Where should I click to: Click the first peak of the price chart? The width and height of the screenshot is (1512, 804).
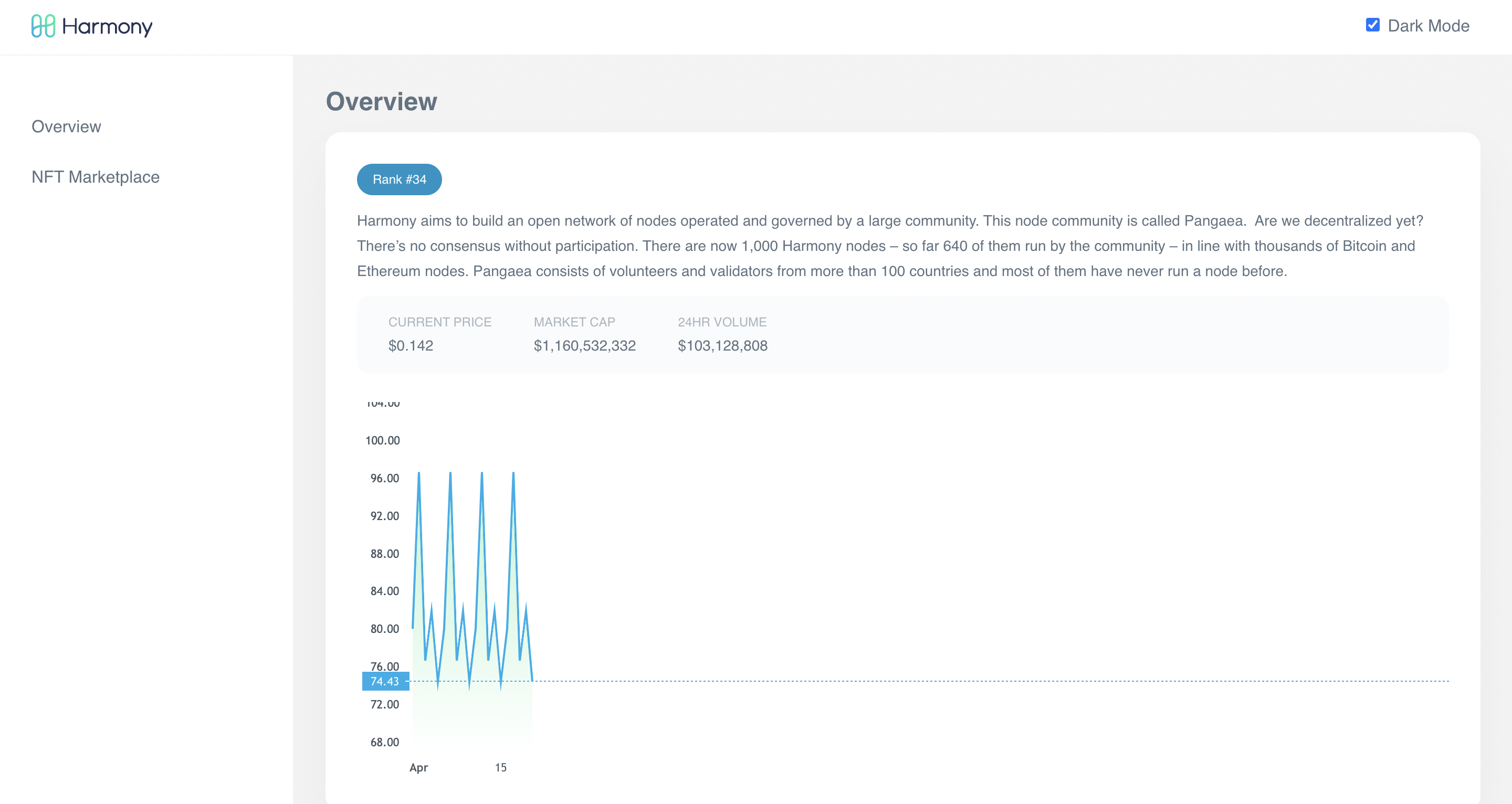418,473
